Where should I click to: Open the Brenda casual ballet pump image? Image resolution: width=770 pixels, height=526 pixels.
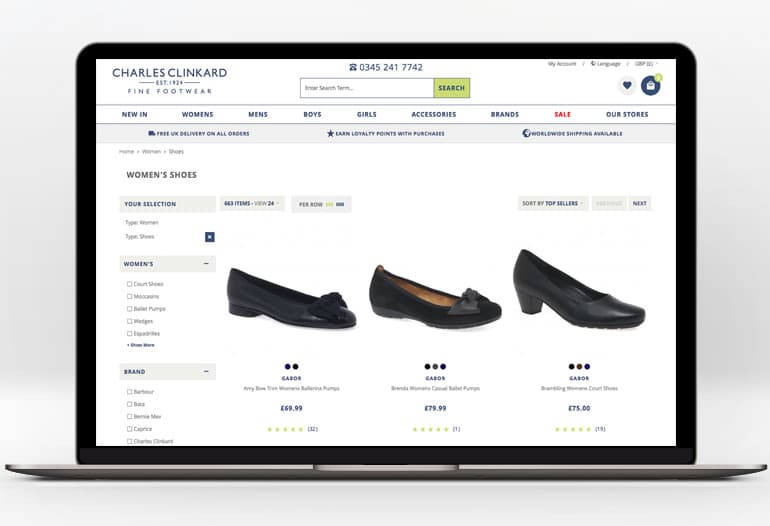(436, 297)
